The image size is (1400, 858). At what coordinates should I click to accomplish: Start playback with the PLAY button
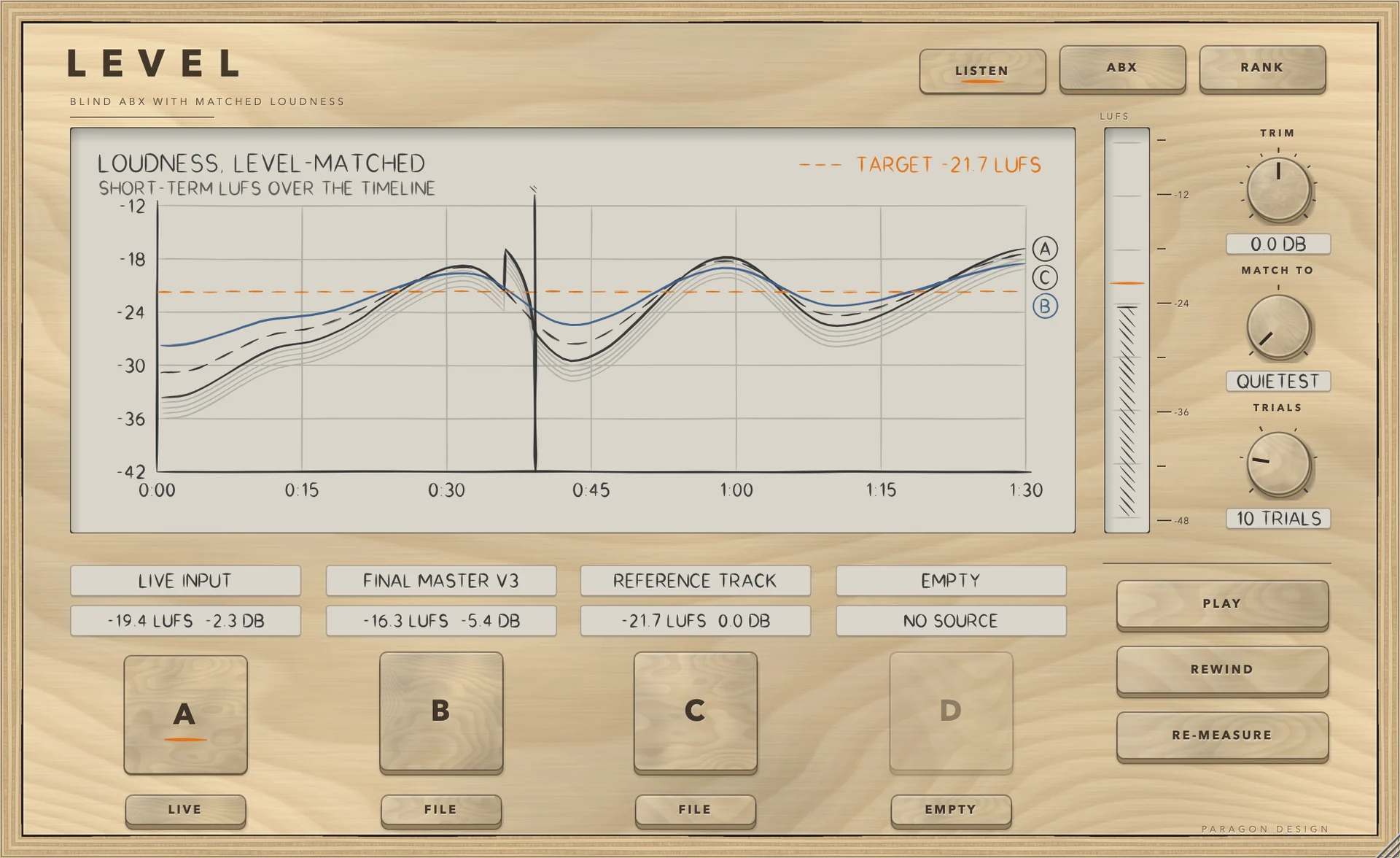click(1222, 604)
